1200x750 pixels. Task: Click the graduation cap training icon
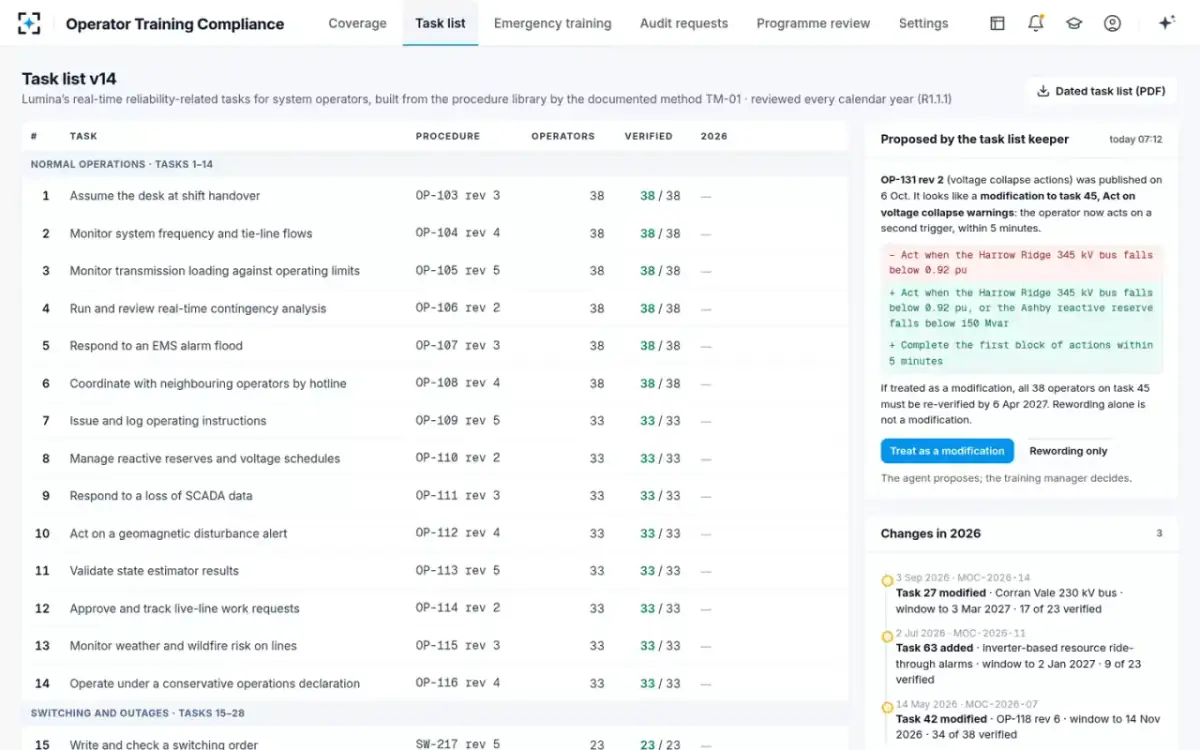[1074, 23]
